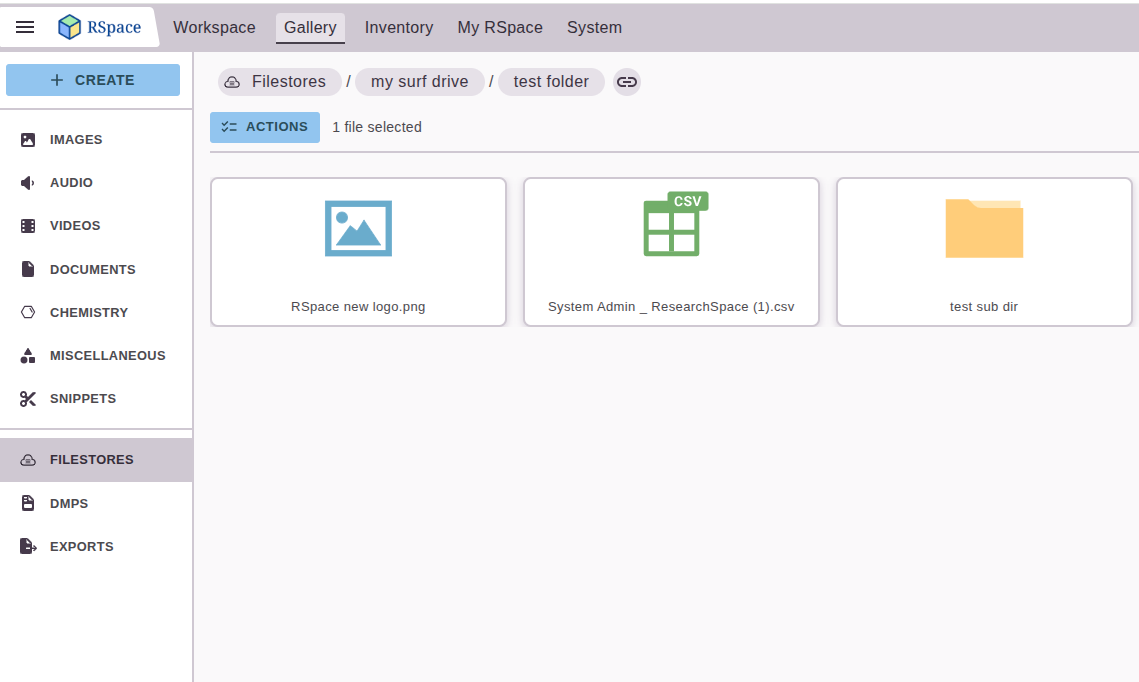Open the DMPs section label
Screen dimensions: 1139x682
69,503
